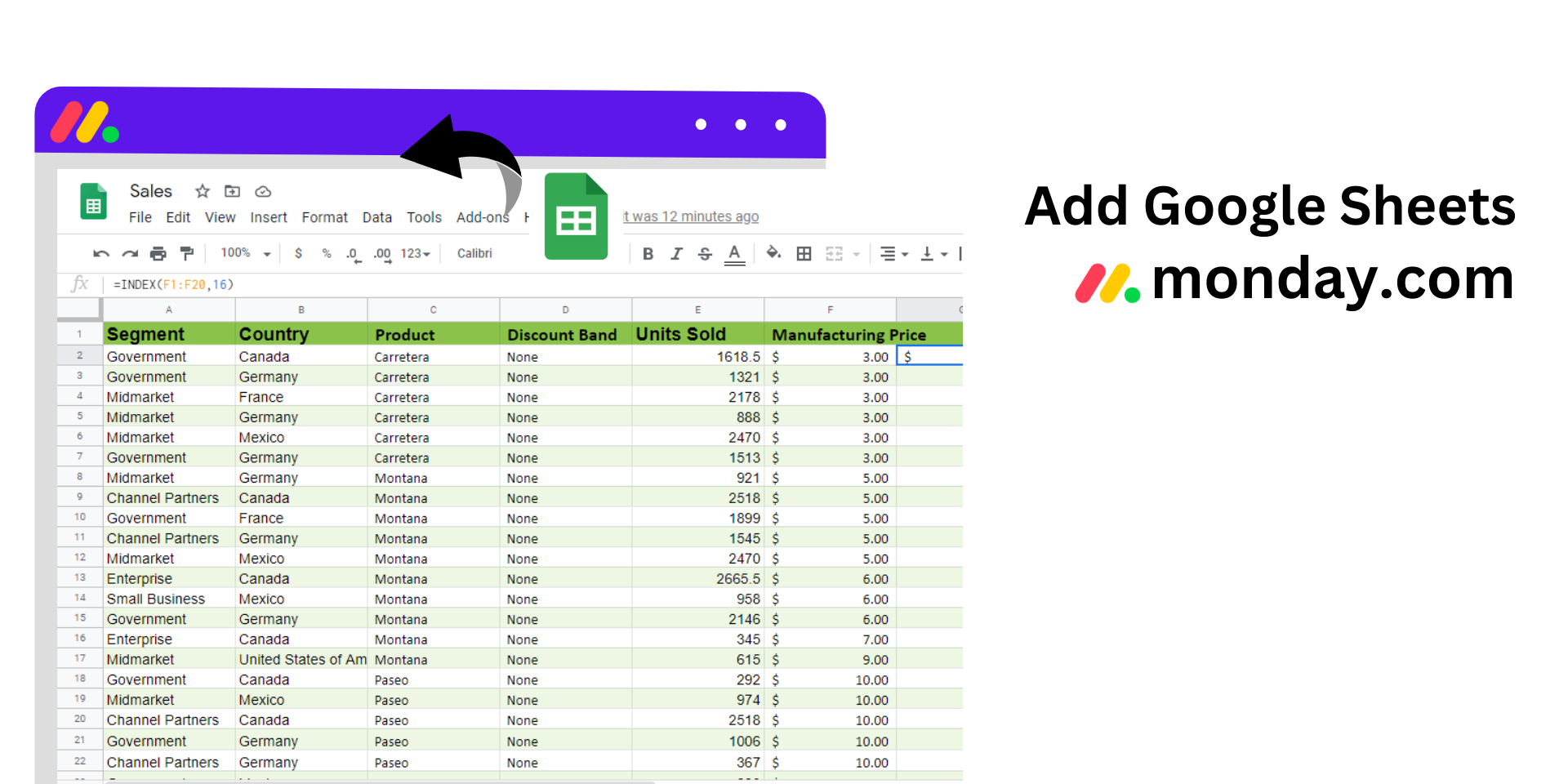
Task: Open the zoom 100% dropdown
Action: 245,253
